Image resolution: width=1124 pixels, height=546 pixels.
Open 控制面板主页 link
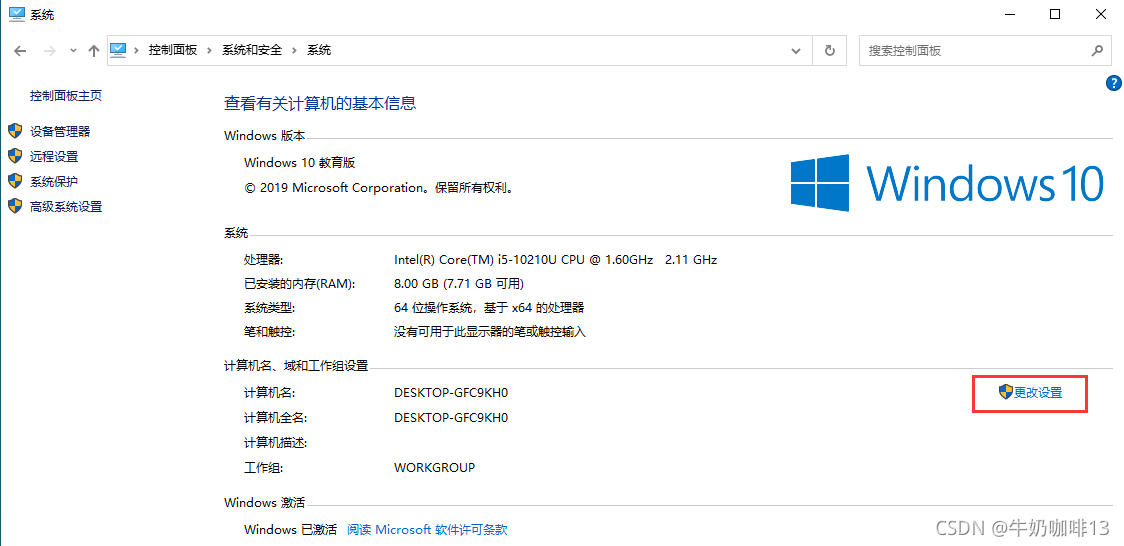pos(65,95)
